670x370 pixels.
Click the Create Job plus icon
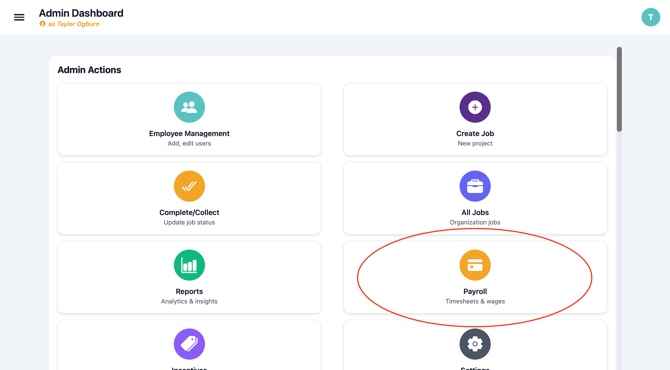pos(475,107)
